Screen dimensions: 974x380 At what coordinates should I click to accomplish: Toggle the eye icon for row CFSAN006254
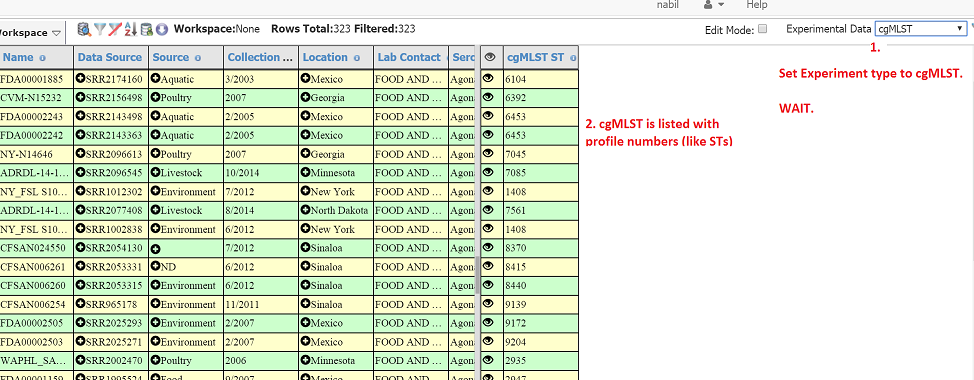(x=488, y=304)
